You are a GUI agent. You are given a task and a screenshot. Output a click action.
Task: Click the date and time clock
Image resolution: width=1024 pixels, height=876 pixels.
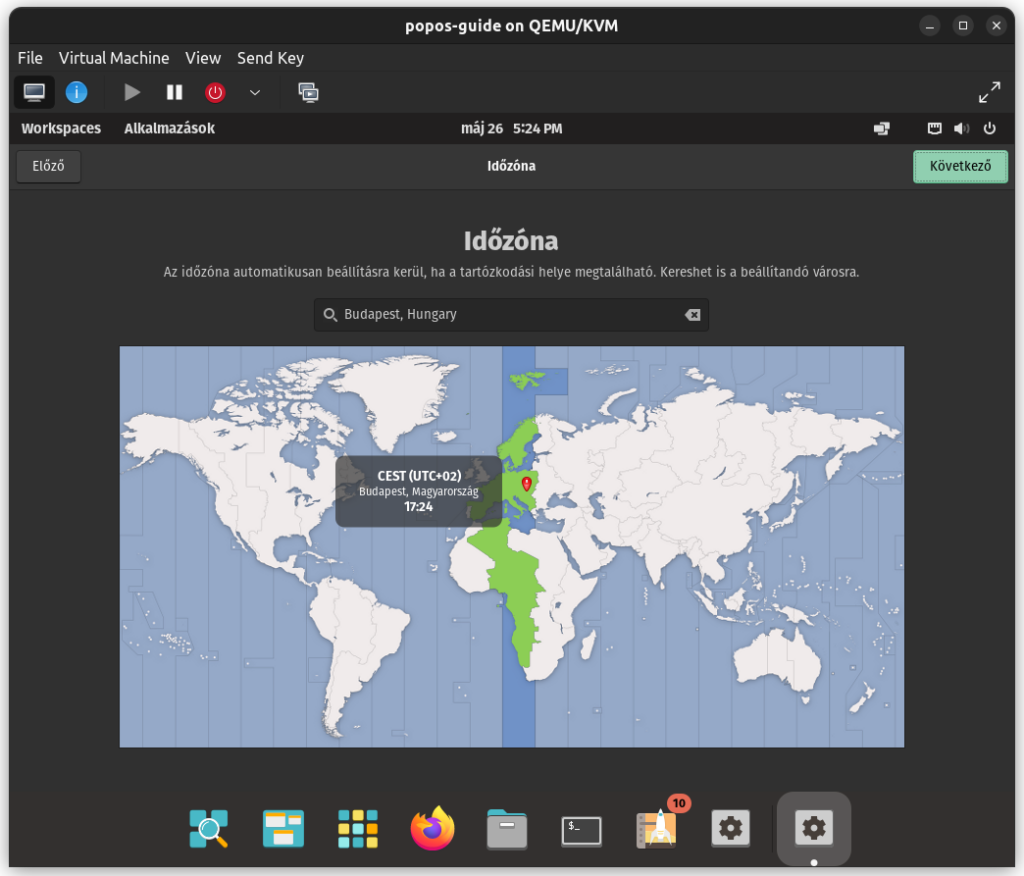point(511,128)
